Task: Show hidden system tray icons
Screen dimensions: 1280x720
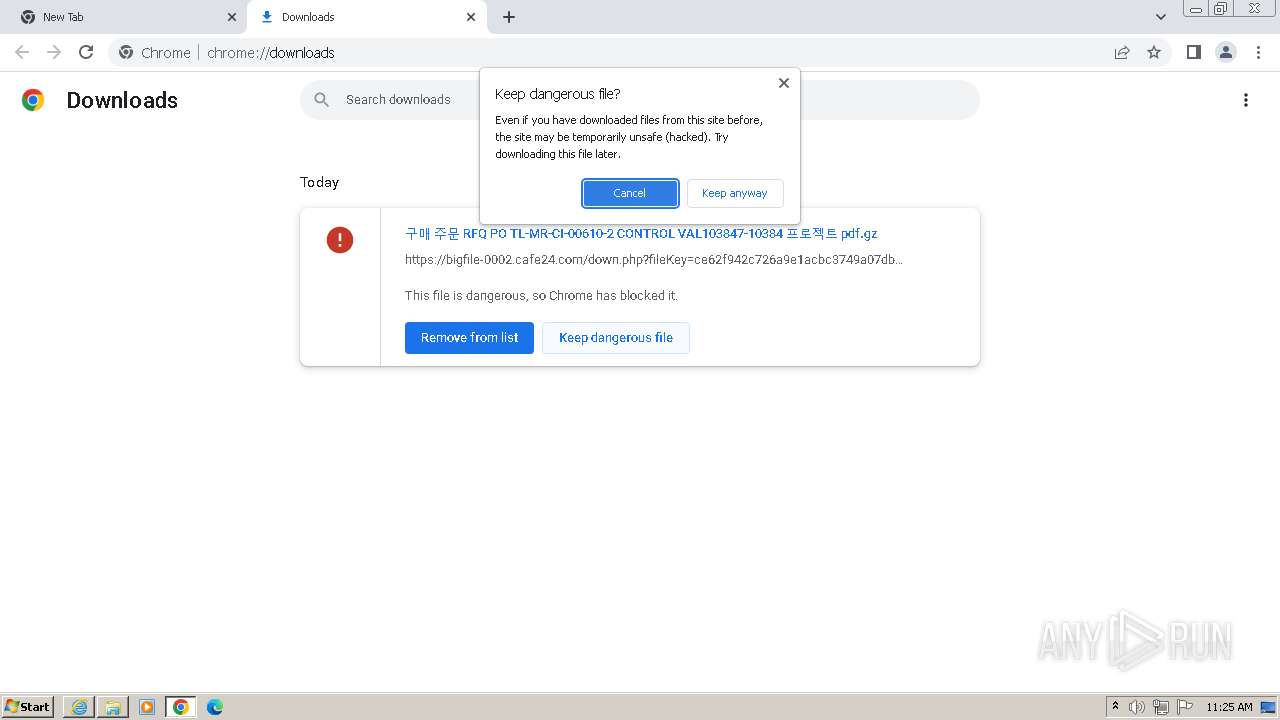Action: [x=1115, y=707]
